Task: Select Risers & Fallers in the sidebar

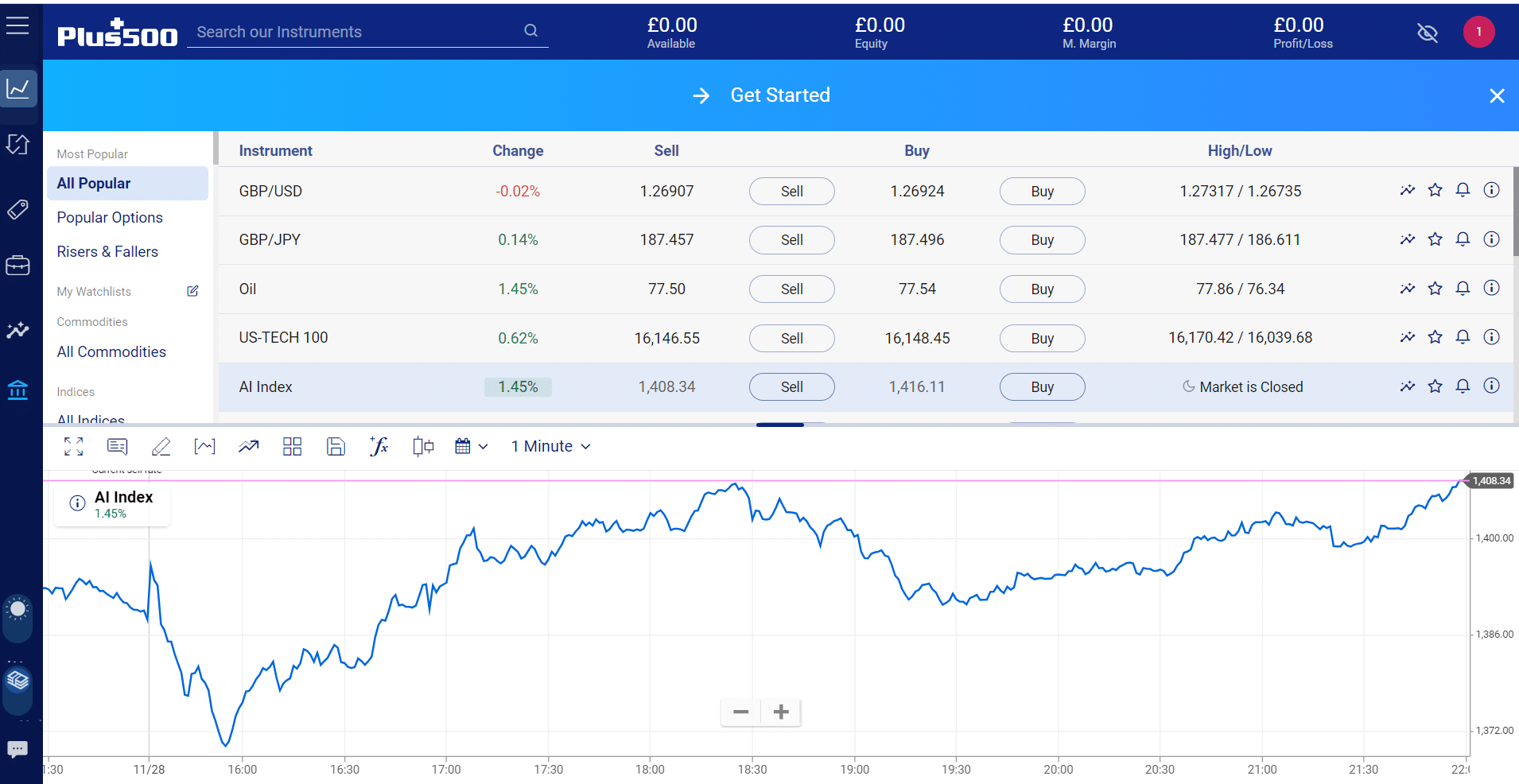Action: [107, 251]
